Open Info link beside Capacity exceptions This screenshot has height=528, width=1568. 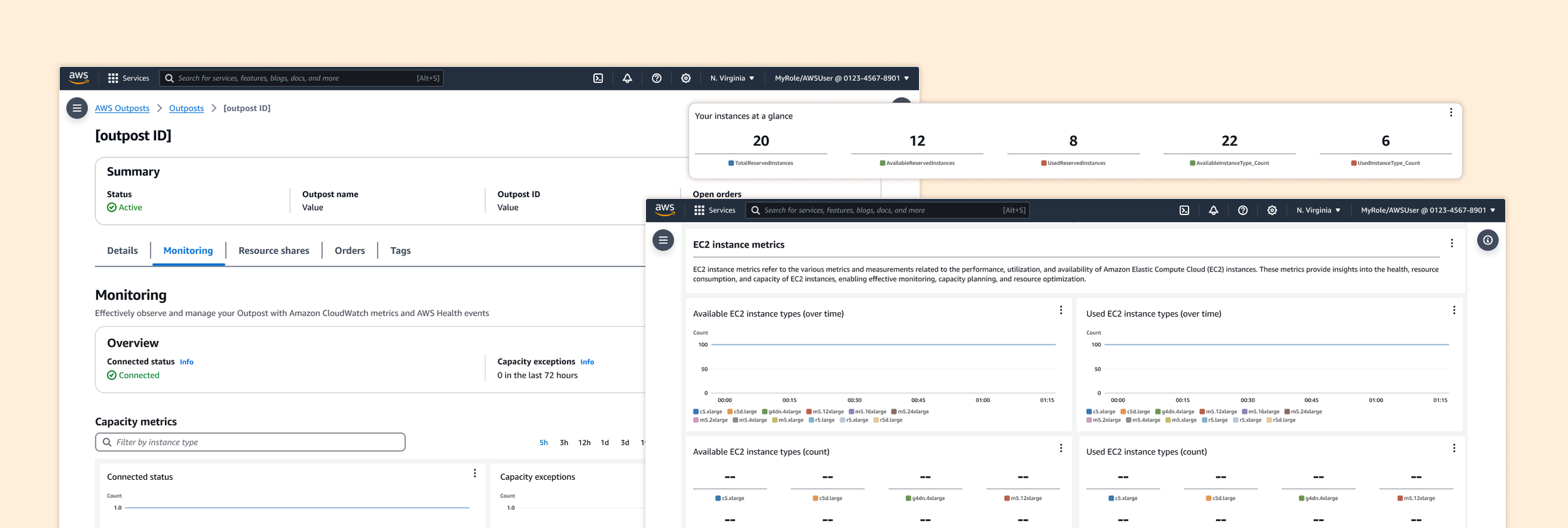click(x=587, y=362)
